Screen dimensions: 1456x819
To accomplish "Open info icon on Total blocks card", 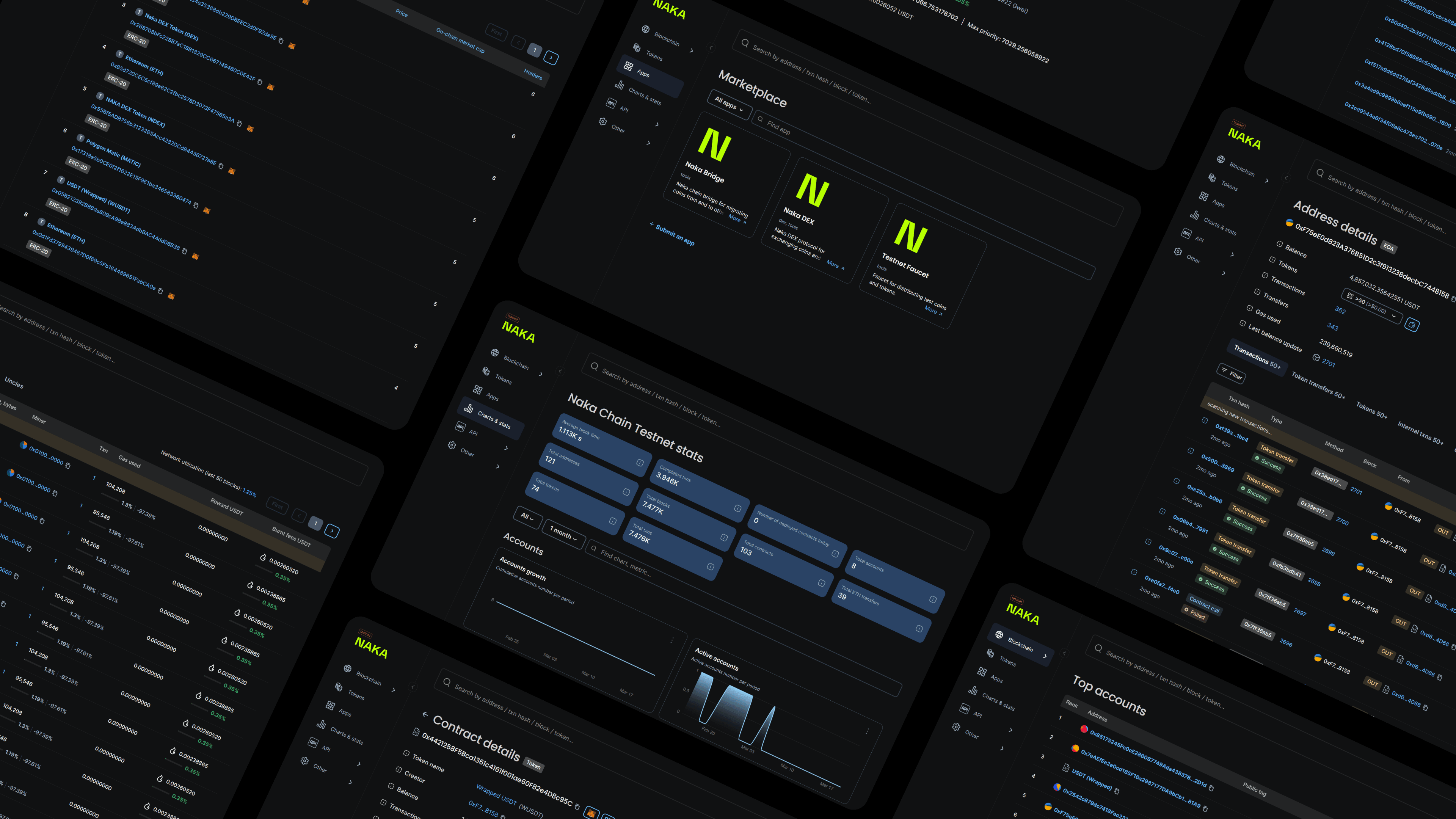I will click(x=724, y=538).
